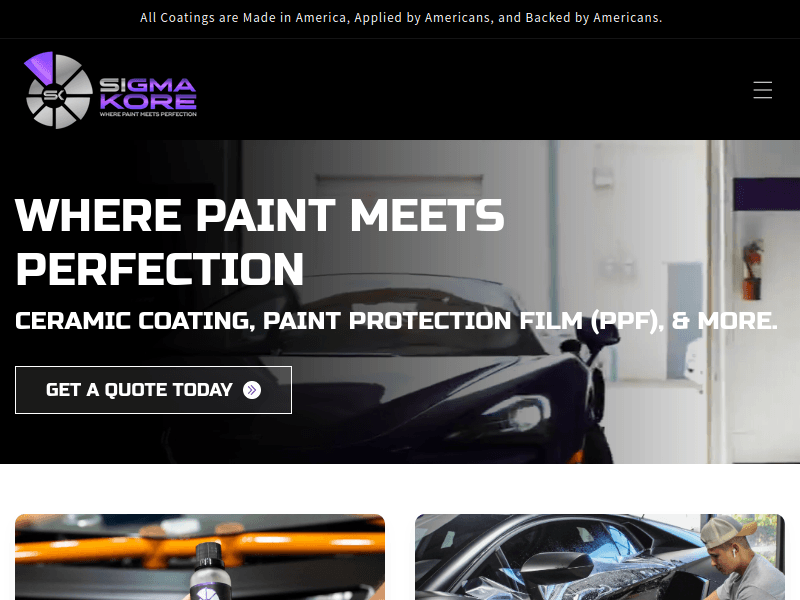Click the Made in America announcement bar text
This screenshot has width=800, height=600.
401,18
